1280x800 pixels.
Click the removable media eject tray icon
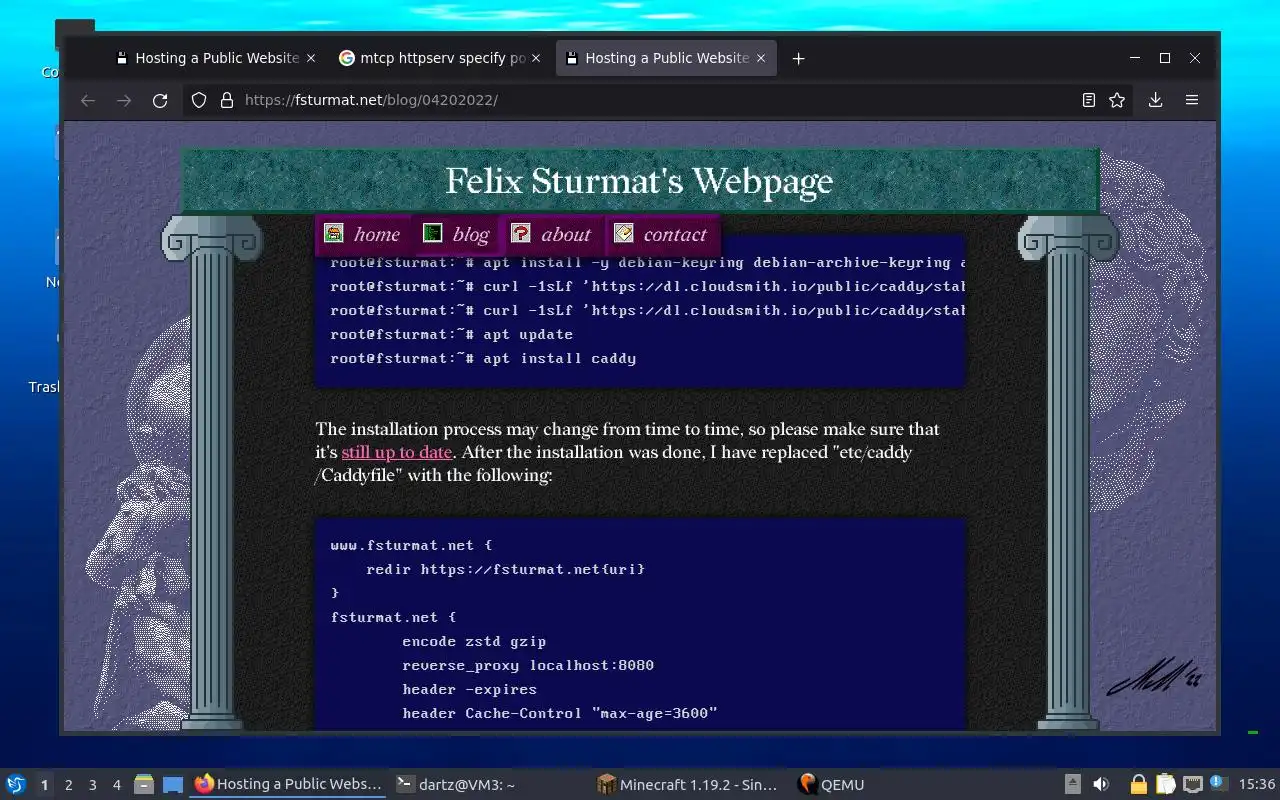(1072, 784)
